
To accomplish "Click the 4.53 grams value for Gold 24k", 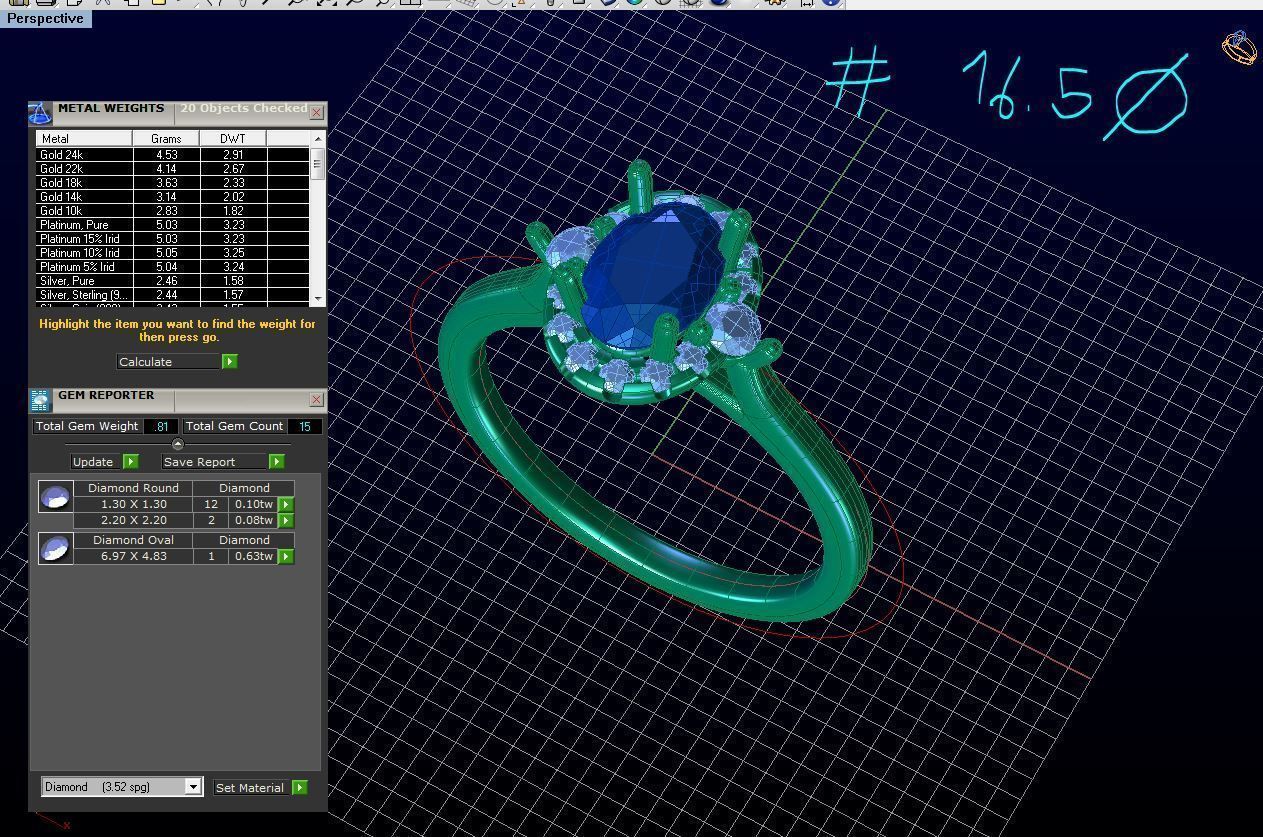I will pos(166,155).
